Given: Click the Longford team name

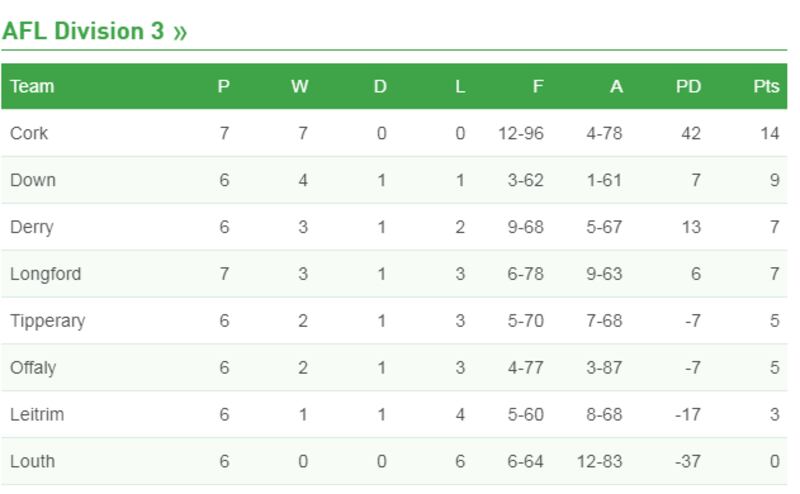Looking at the screenshot, I should [x=46, y=274].
